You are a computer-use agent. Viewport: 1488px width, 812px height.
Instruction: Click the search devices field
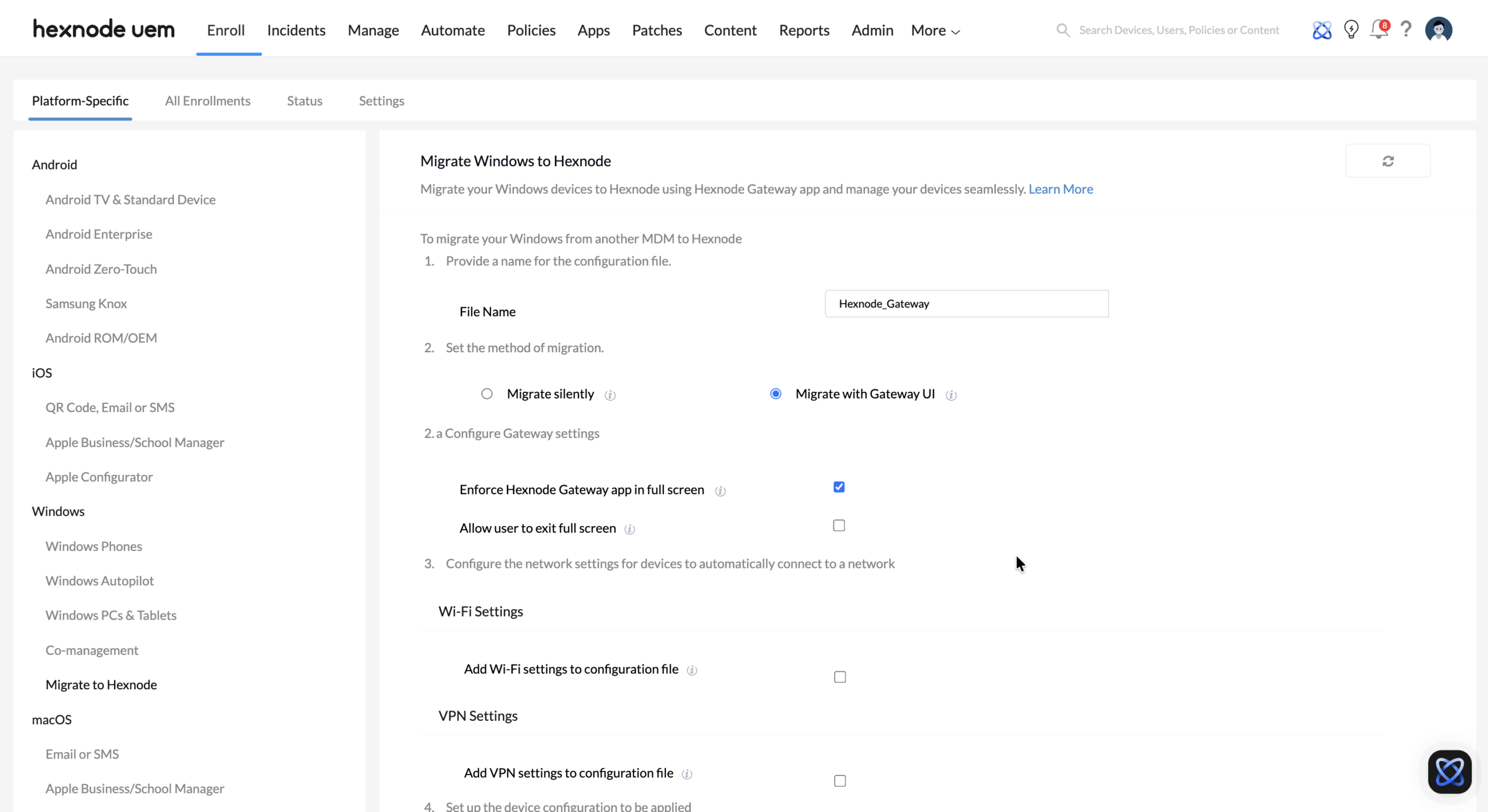(1178, 30)
